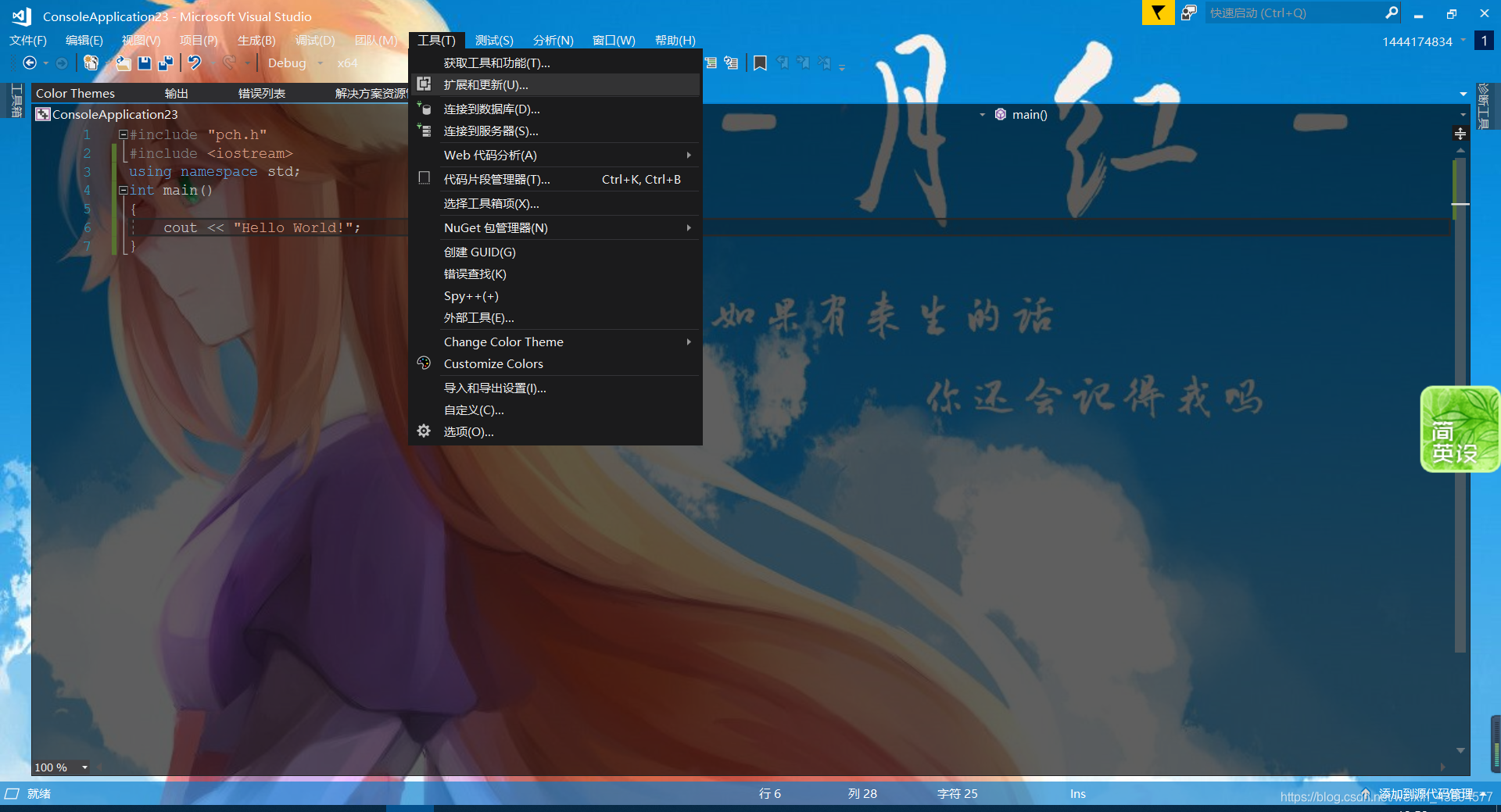Click the open file folder icon
Image resolution: width=1501 pixels, height=812 pixels.
point(123,63)
